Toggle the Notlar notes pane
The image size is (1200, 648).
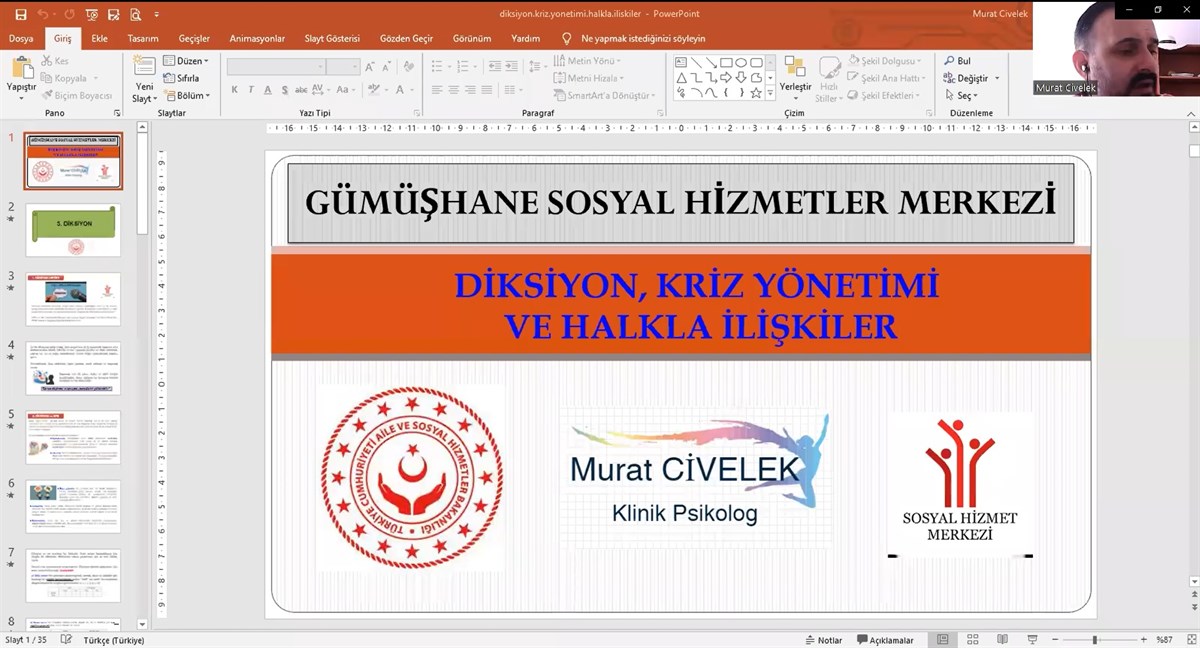[823, 640]
